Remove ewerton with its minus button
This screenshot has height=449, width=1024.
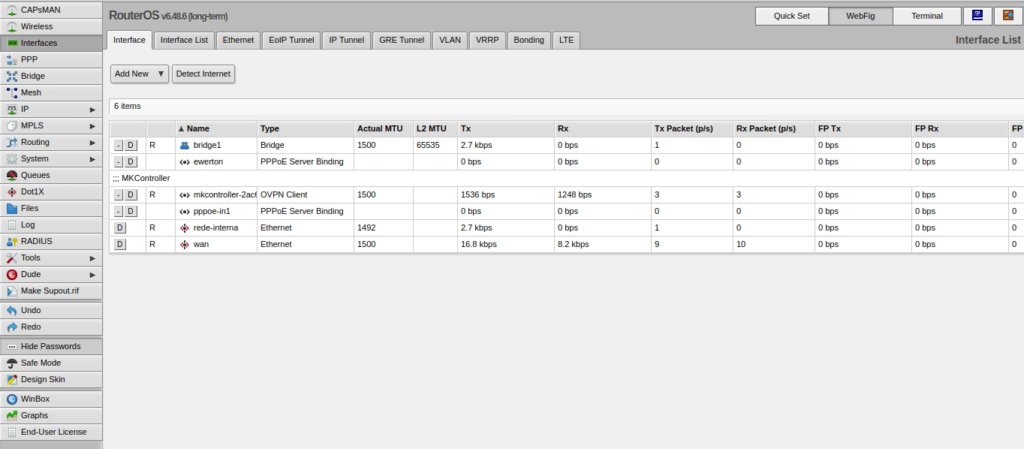pyautogui.click(x=118, y=162)
